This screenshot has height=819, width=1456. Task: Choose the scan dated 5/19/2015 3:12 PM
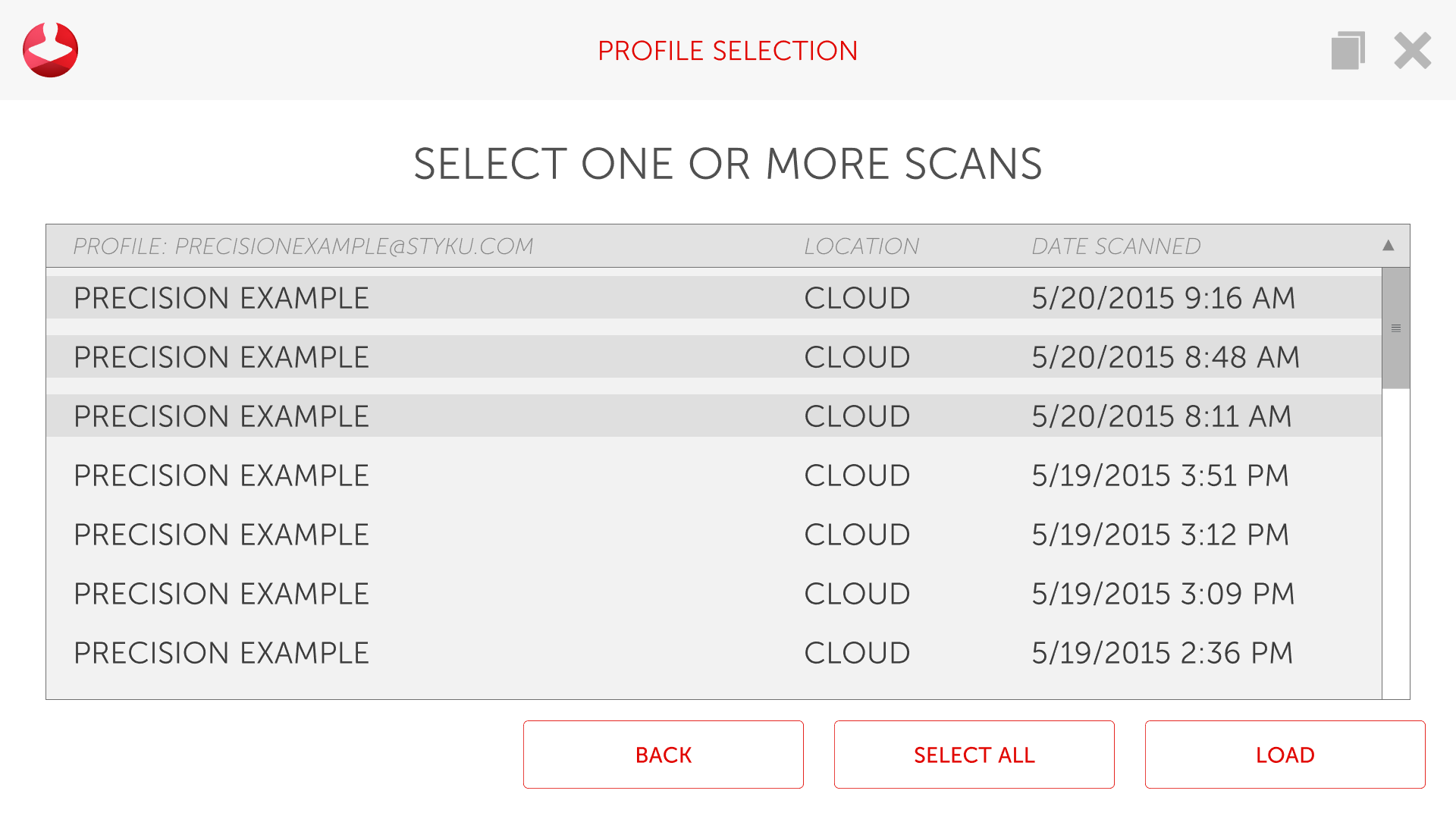[x=713, y=535]
